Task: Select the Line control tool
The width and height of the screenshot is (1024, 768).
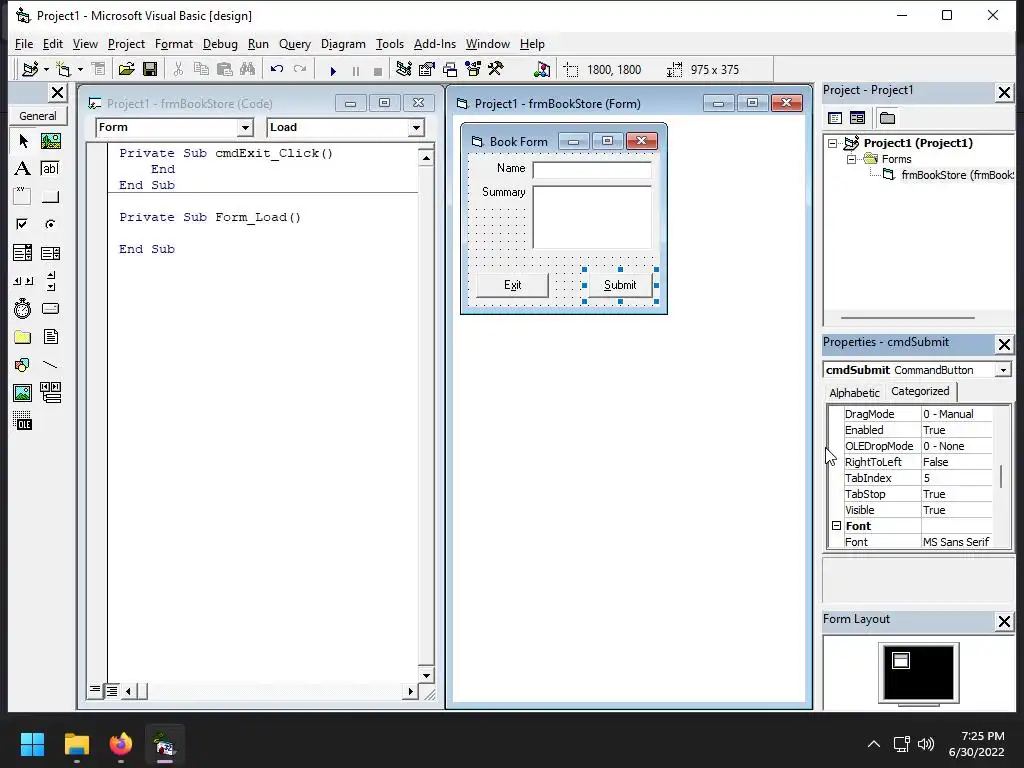Action: [50, 364]
